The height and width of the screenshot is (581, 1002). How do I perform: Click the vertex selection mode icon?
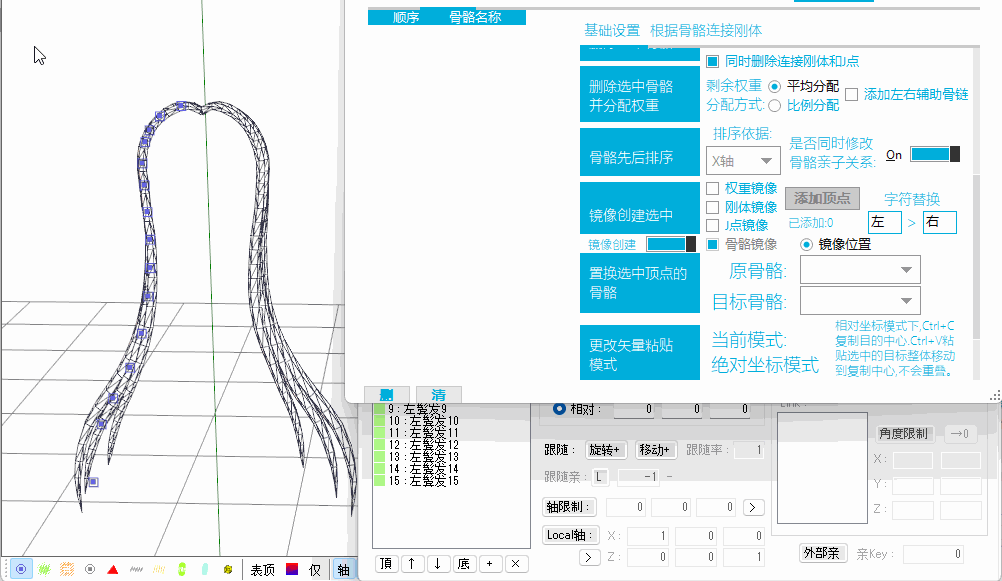pos(20,569)
